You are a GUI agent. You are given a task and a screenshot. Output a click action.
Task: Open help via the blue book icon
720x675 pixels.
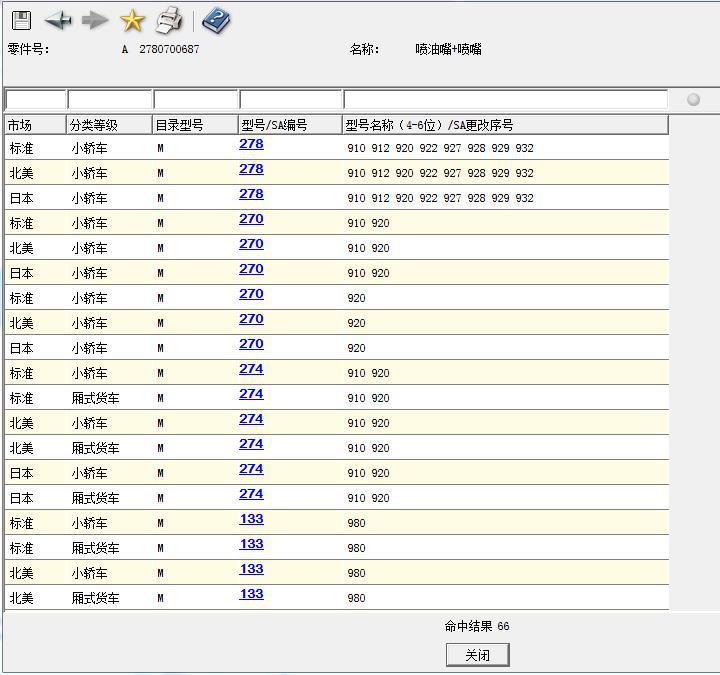[216, 20]
